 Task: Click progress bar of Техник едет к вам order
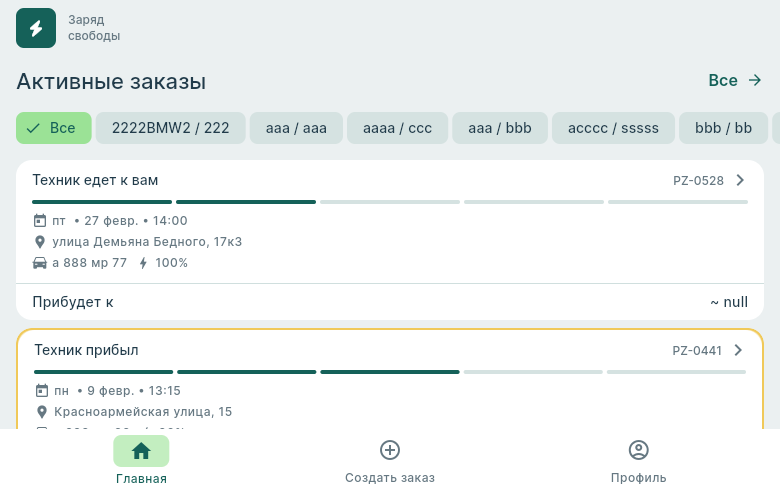pos(390,202)
